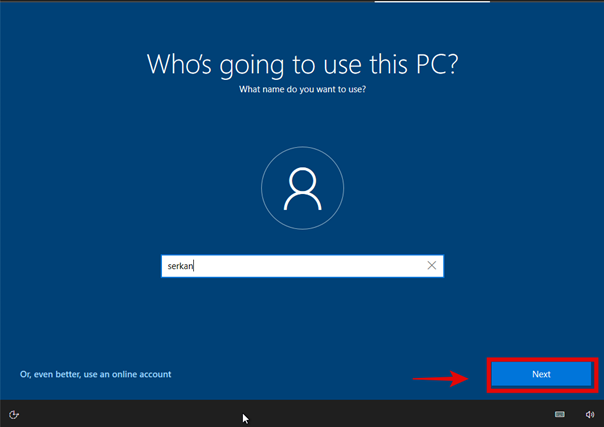Open the volume speaker icon

coord(590,414)
